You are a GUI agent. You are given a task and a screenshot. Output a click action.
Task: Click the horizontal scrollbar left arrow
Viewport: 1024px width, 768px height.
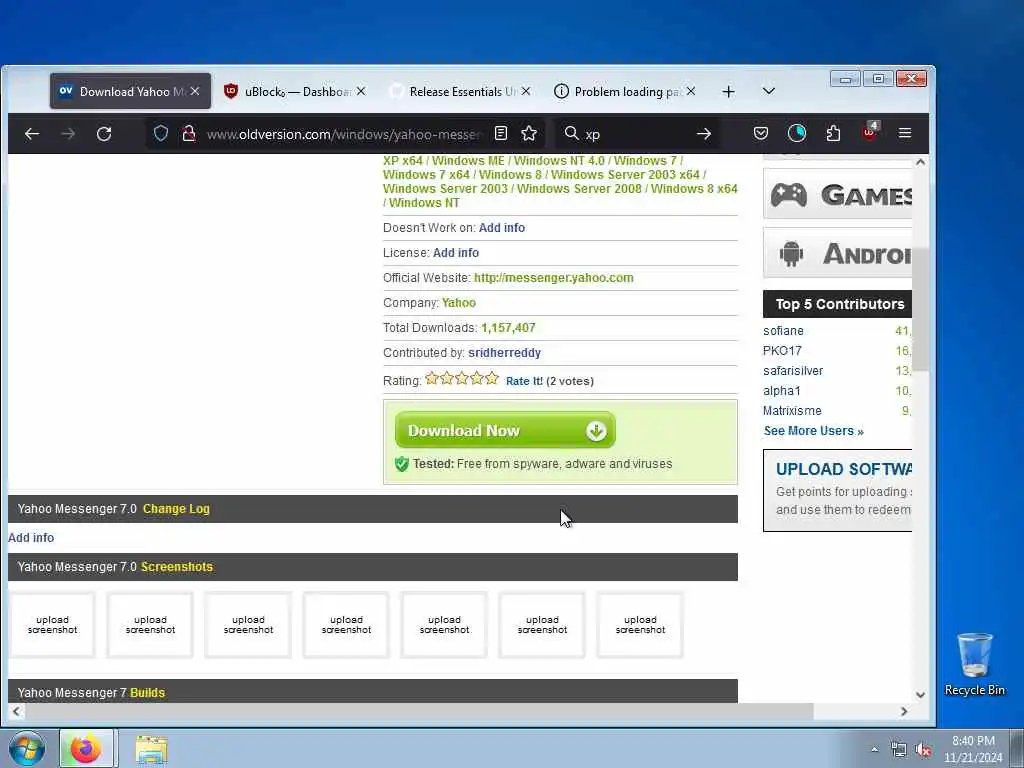[x=16, y=711]
